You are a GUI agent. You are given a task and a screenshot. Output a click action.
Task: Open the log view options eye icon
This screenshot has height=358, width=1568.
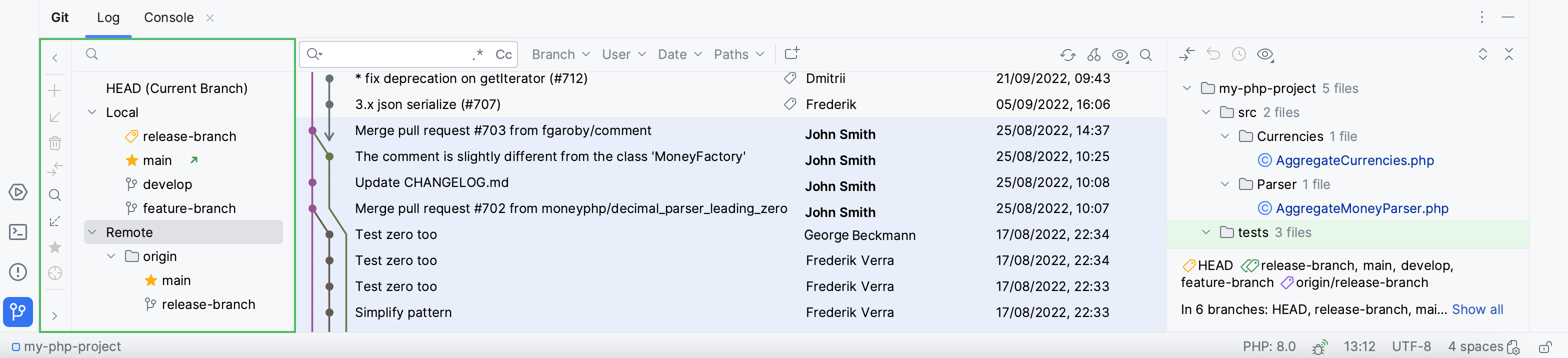(x=1120, y=55)
